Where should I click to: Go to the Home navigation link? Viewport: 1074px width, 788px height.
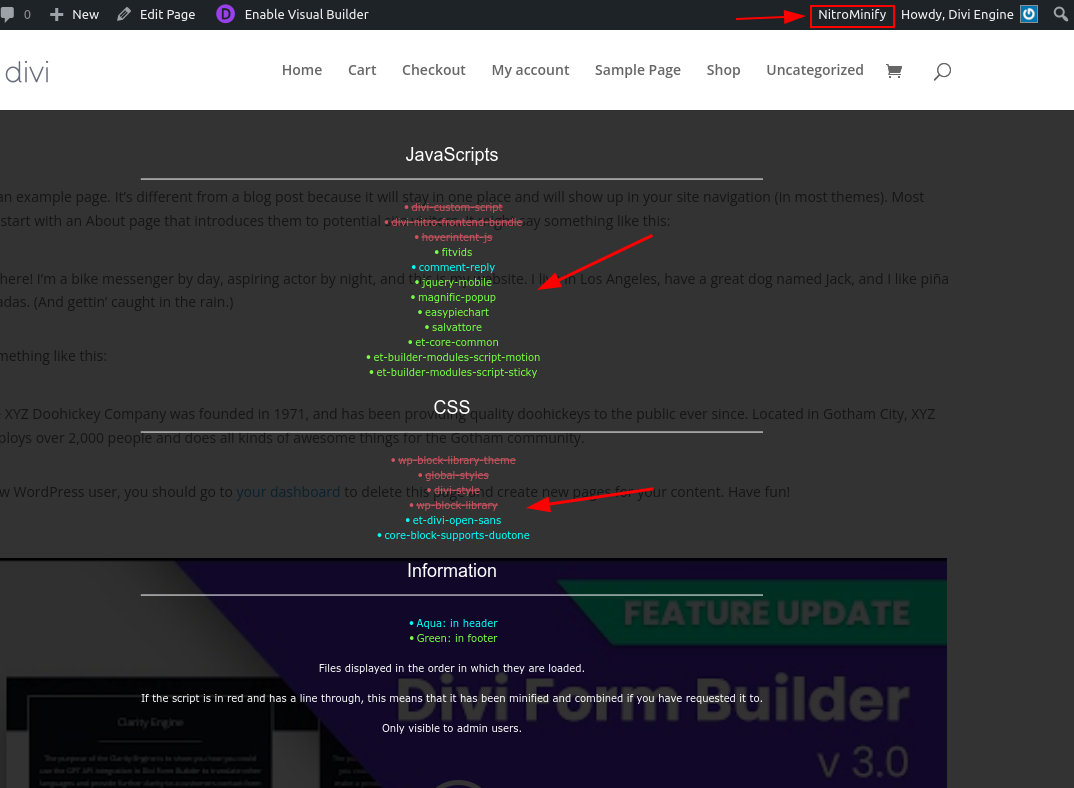click(x=301, y=70)
